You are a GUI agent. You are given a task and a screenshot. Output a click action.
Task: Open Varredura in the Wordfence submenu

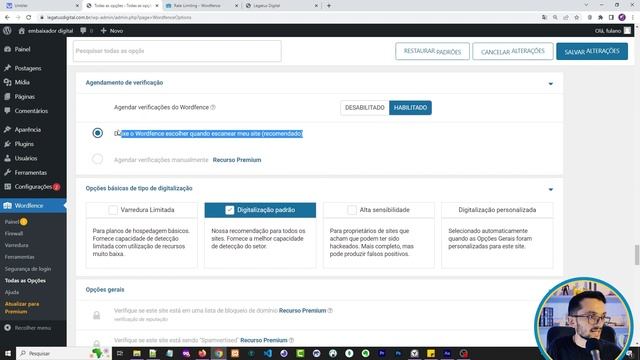click(x=17, y=245)
